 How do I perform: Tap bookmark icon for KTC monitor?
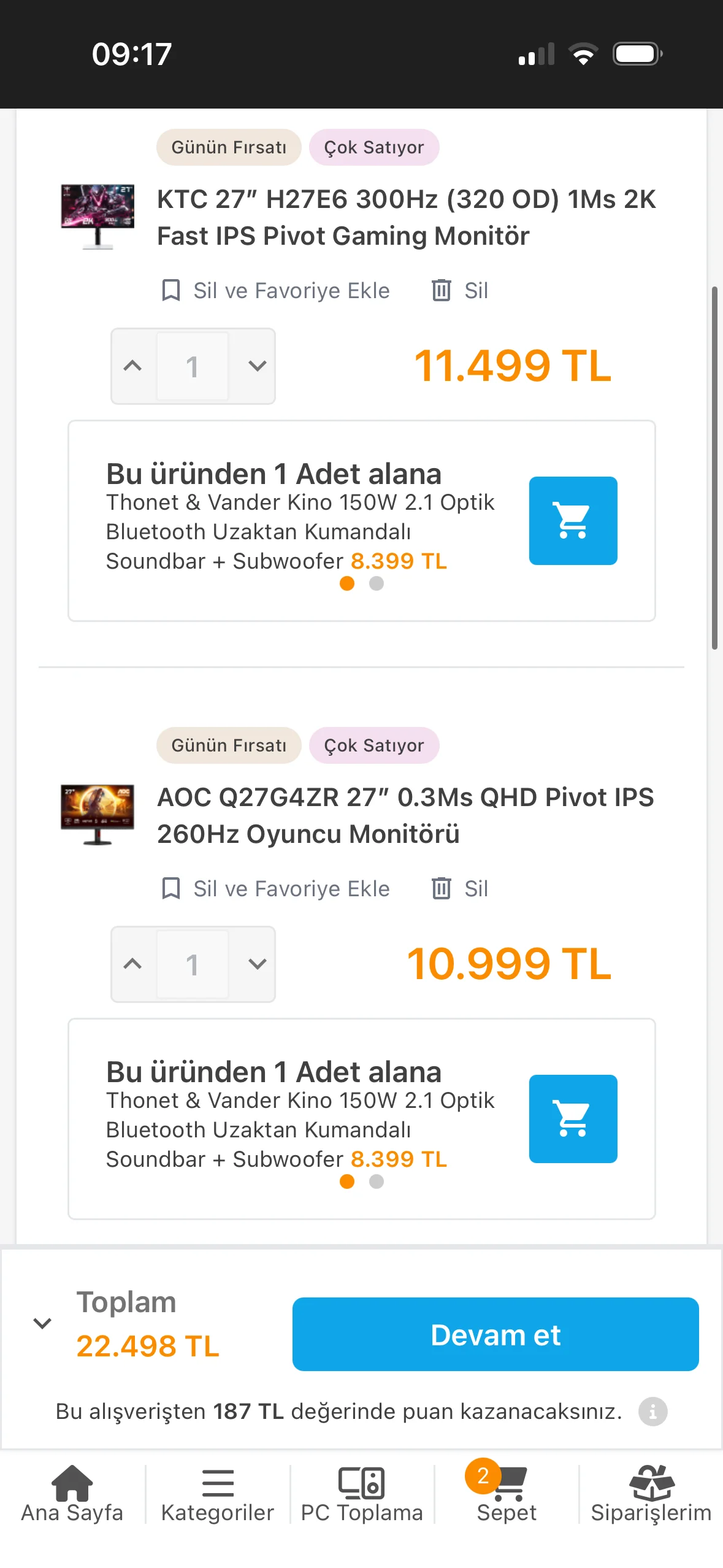(x=170, y=290)
